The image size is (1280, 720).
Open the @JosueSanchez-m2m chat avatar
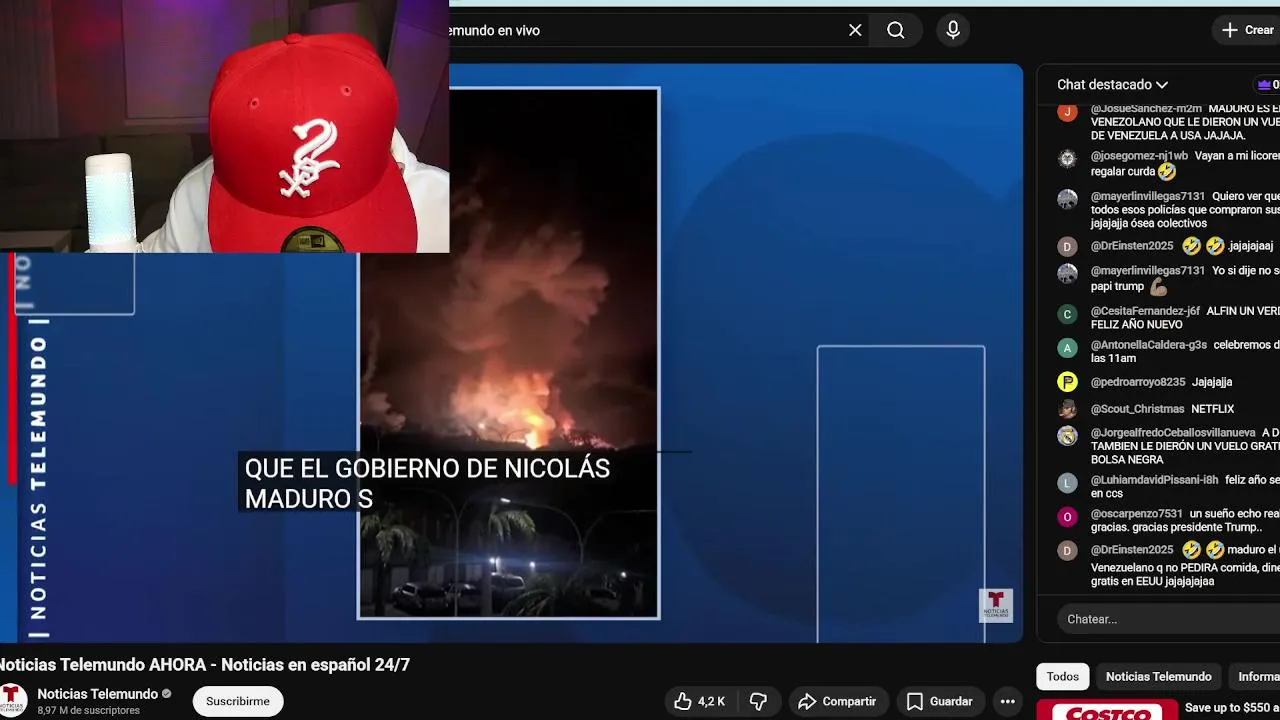[x=1067, y=112]
